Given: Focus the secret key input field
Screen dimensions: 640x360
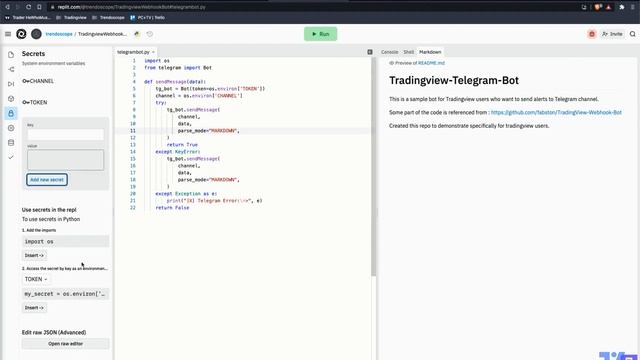Looking at the screenshot, I should (65, 134).
